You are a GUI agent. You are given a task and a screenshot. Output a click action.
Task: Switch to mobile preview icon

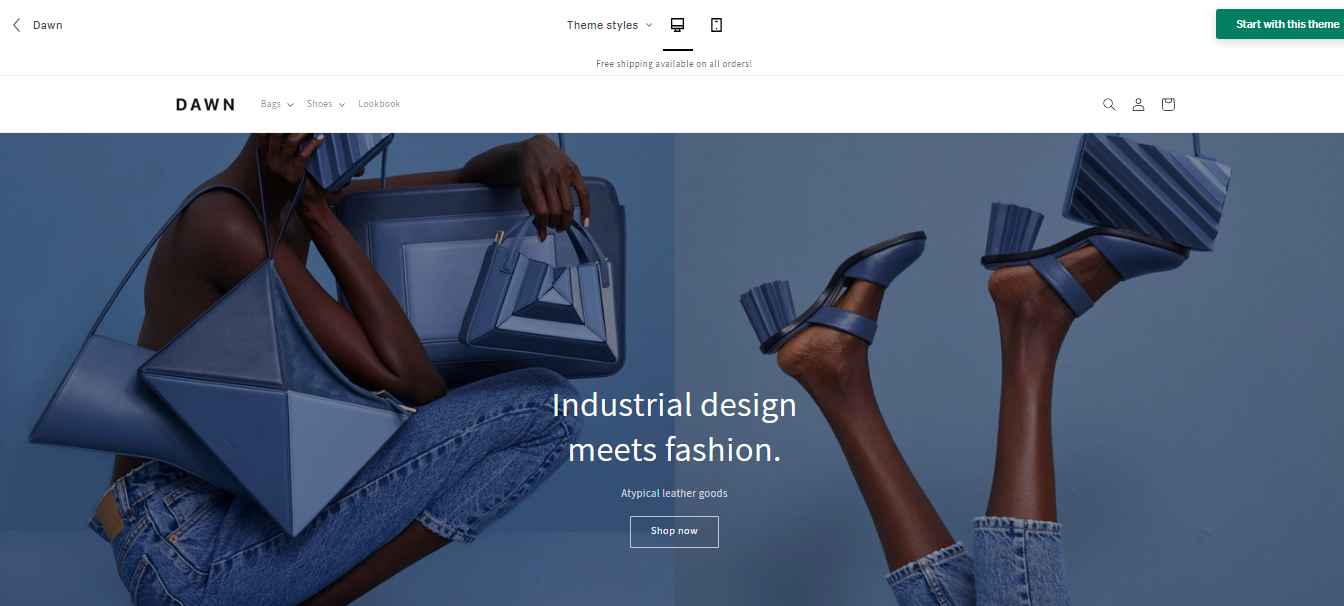click(x=716, y=25)
